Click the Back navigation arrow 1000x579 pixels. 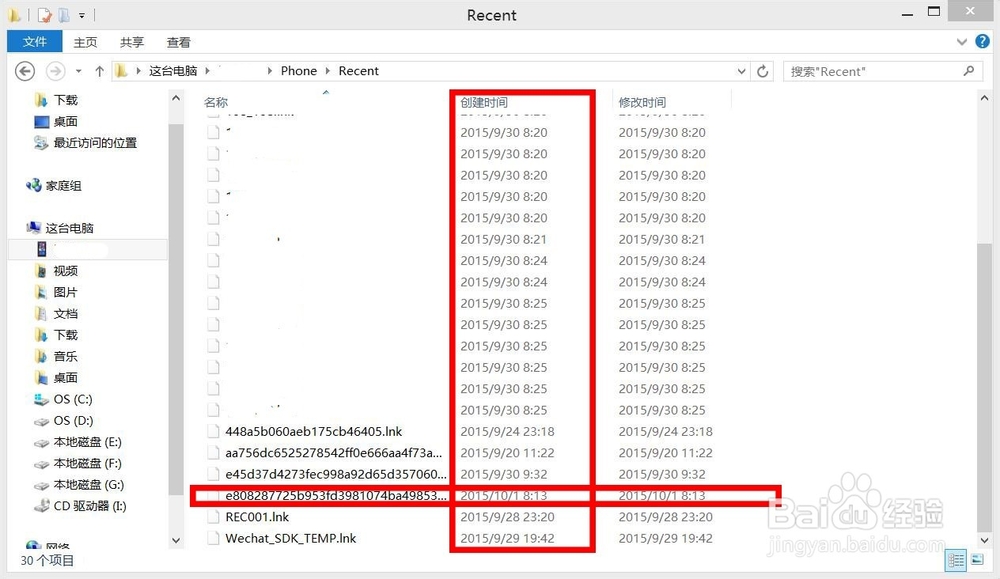click(x=25, y=71)
